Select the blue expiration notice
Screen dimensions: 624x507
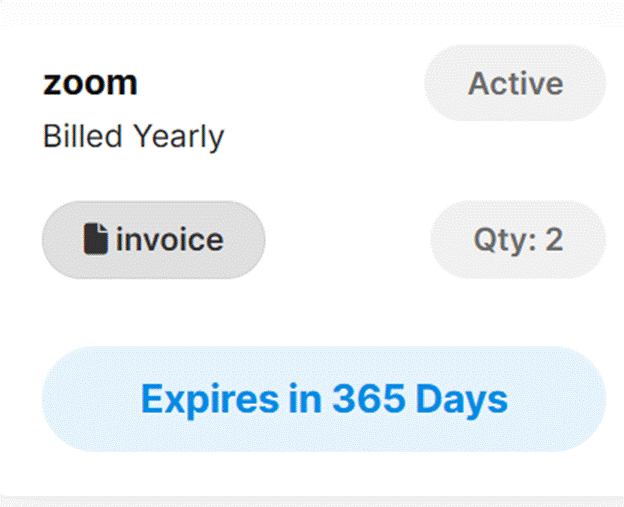click(x=323, y=399)
